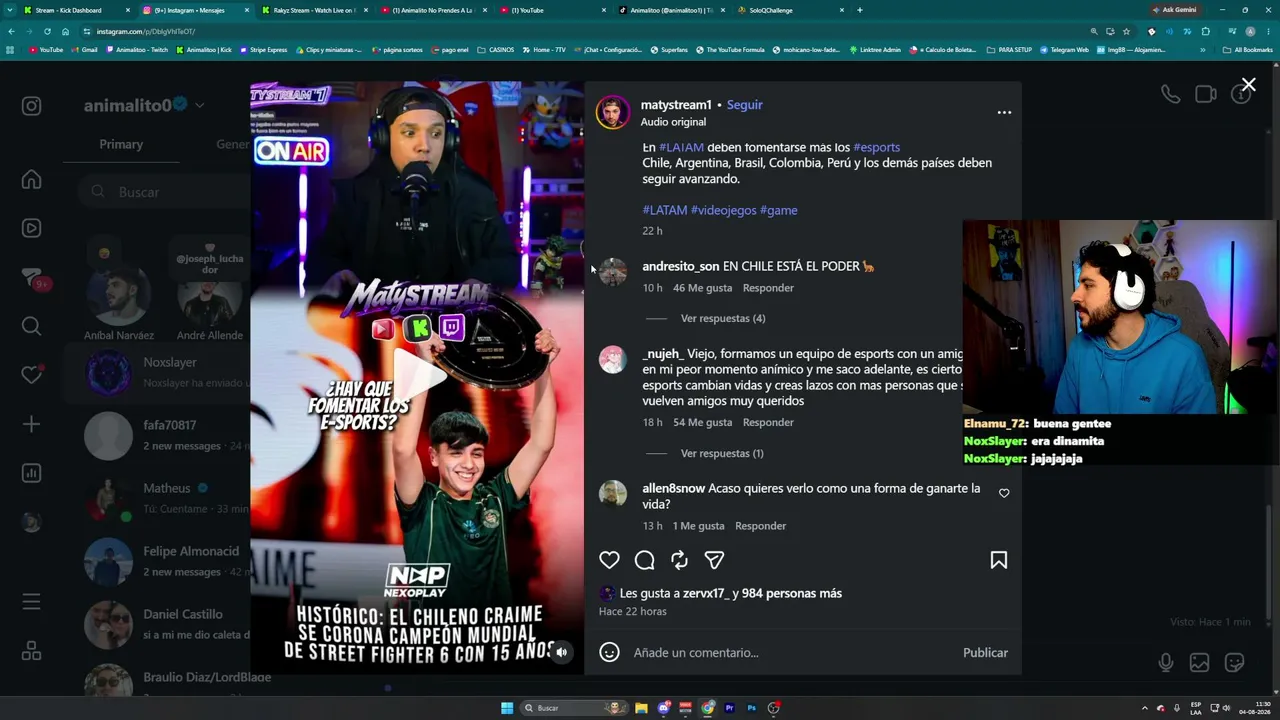Click the Buscar field in messages
The image size is (1280, 720).
(162, 192)
